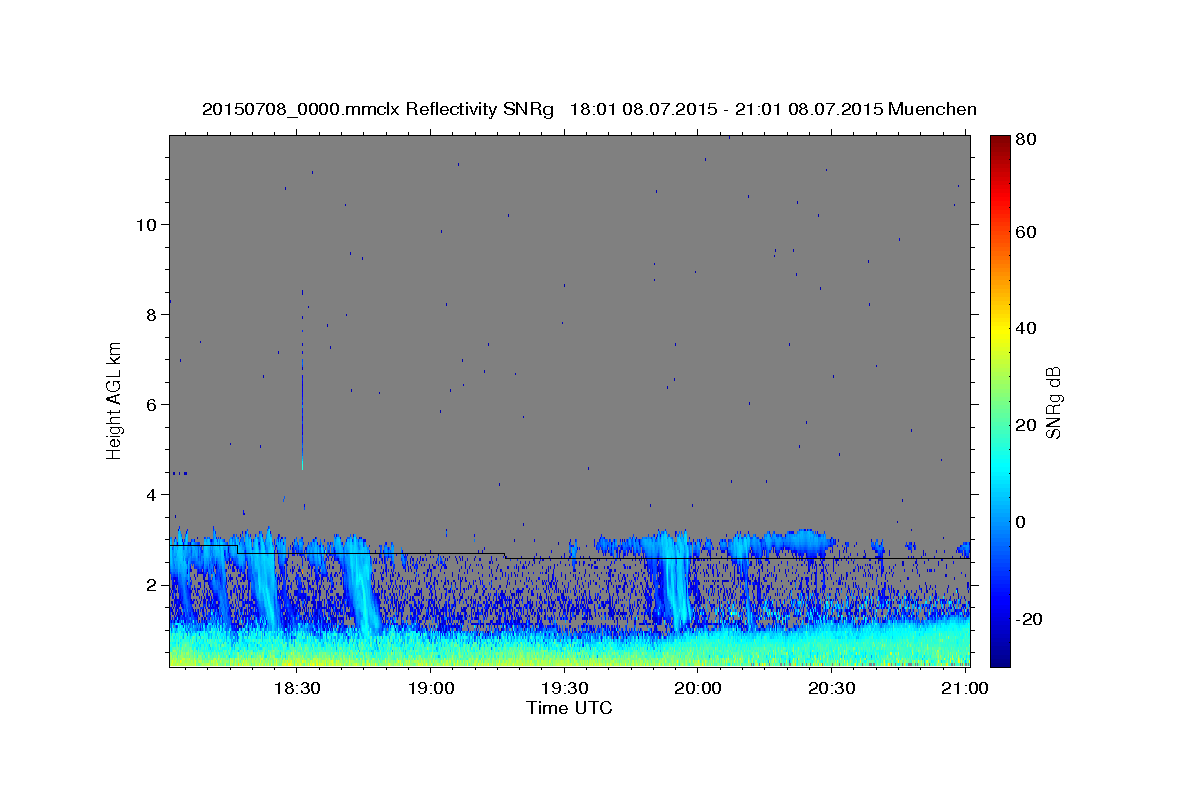
Task: Click the colorbar value 40
Action: (1026, 328)
